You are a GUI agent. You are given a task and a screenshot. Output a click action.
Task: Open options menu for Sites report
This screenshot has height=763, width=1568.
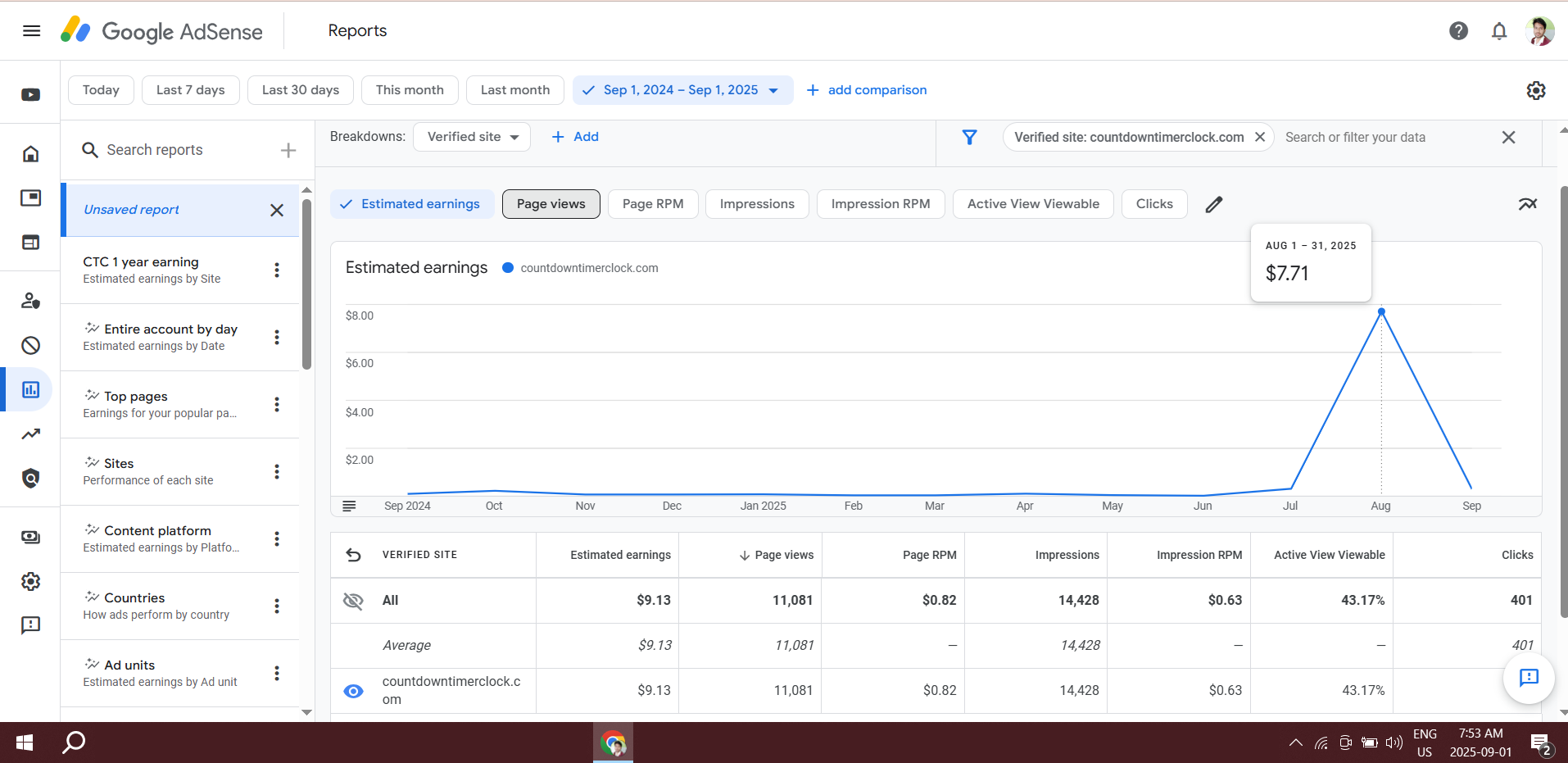277,471
